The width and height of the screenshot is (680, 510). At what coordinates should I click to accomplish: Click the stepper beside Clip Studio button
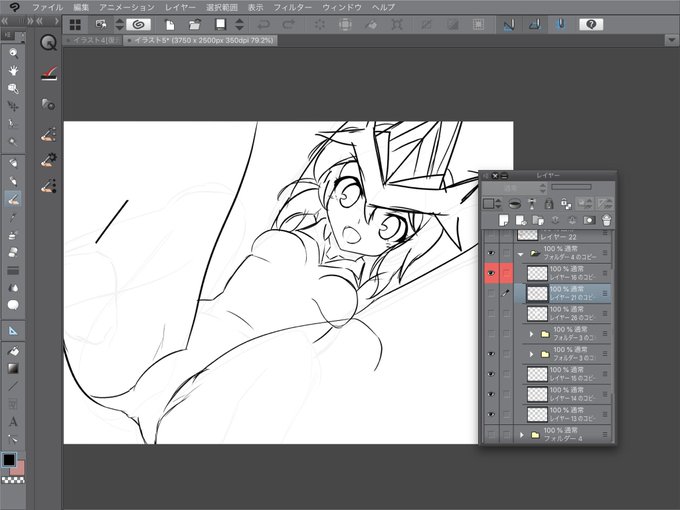coord(120,24)
